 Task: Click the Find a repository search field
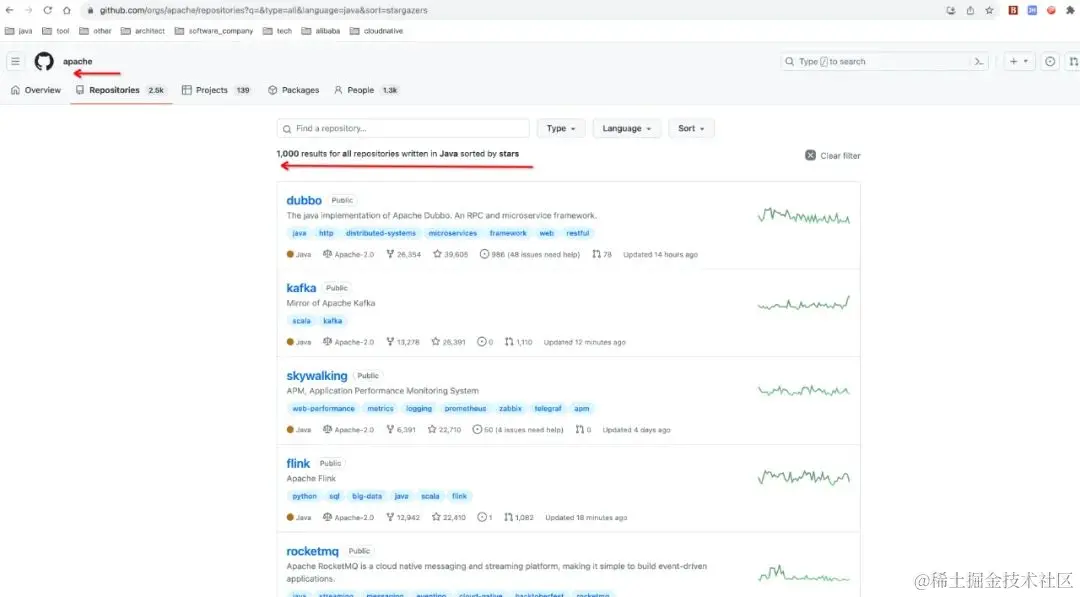click(x=403, y=128)
